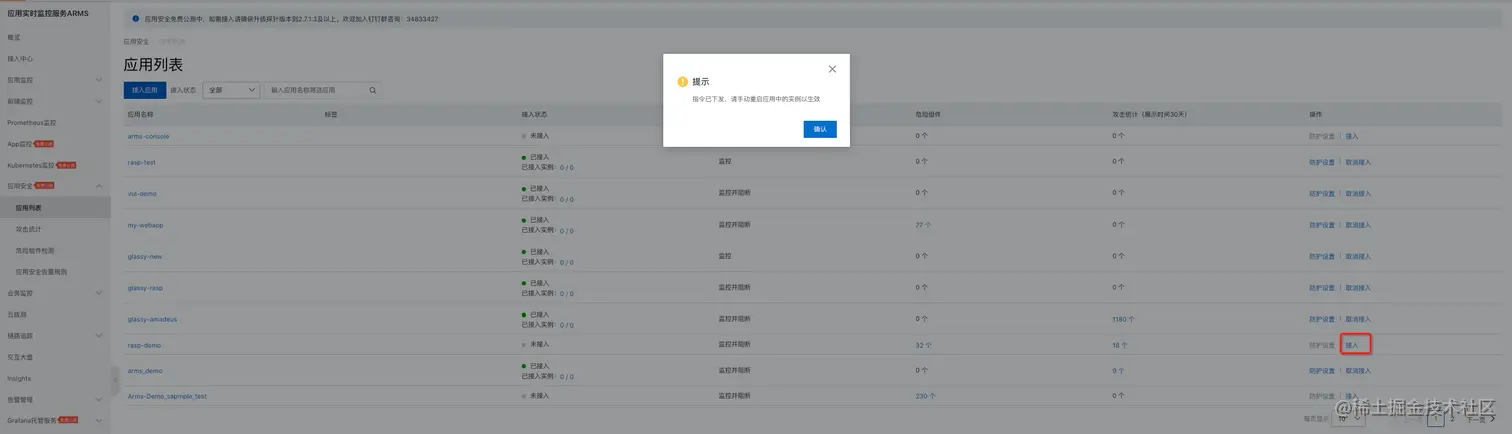Click the 危险组件 column header

928,115
